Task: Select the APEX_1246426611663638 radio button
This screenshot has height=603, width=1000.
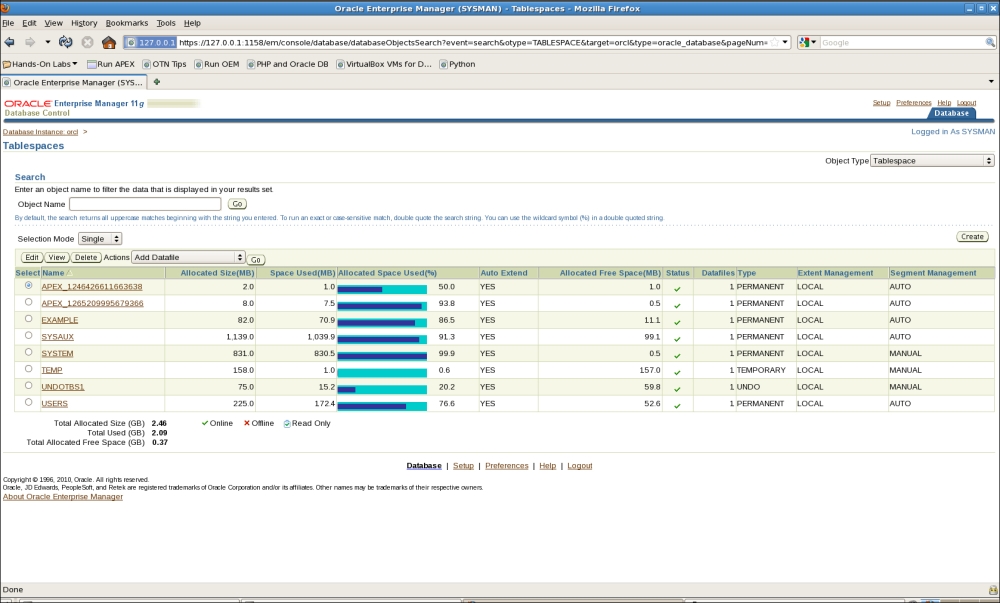Action: [28, 286]
